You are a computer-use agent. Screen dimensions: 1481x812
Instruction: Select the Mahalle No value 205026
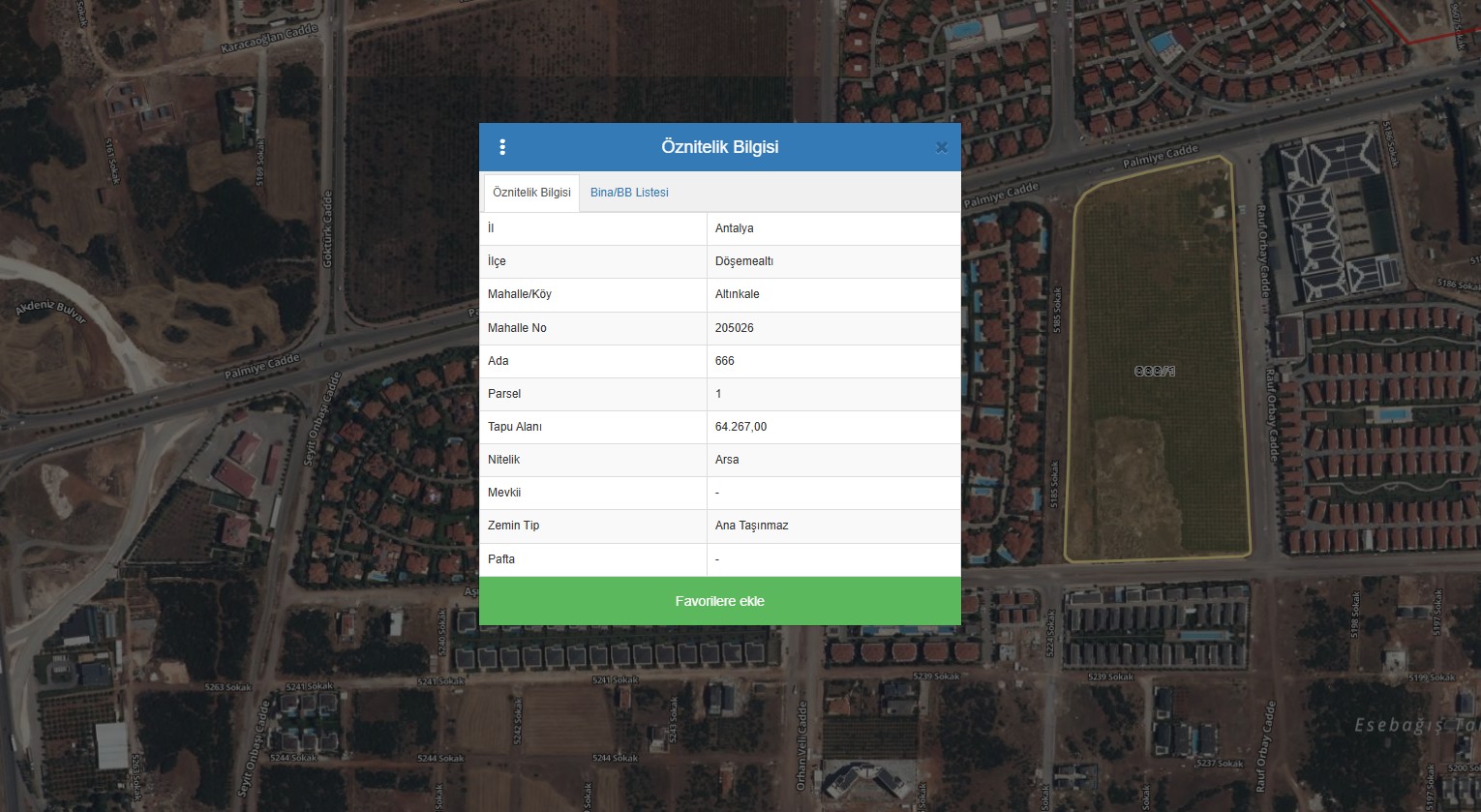(x=734, y=328)
